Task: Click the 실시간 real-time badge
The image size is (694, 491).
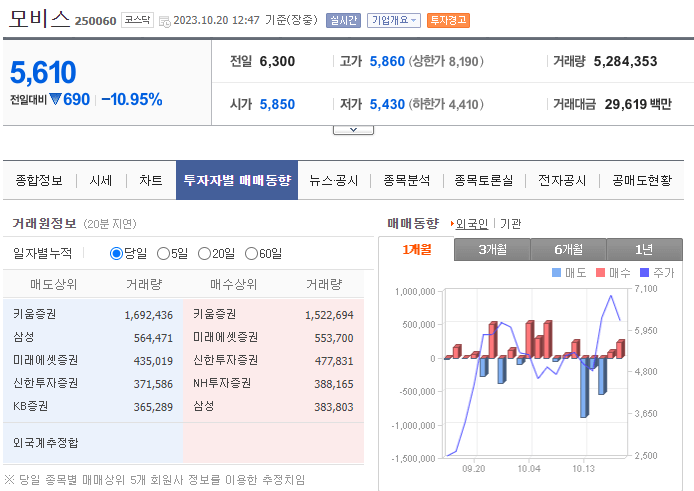Action: [x=343, y=20]
